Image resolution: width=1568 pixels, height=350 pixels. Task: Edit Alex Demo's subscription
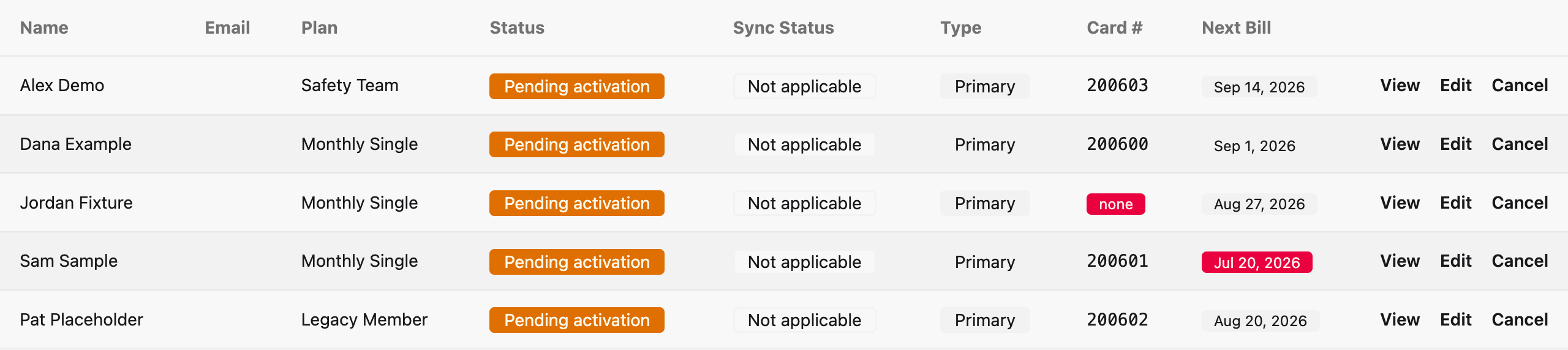[x=1455, y=86]
